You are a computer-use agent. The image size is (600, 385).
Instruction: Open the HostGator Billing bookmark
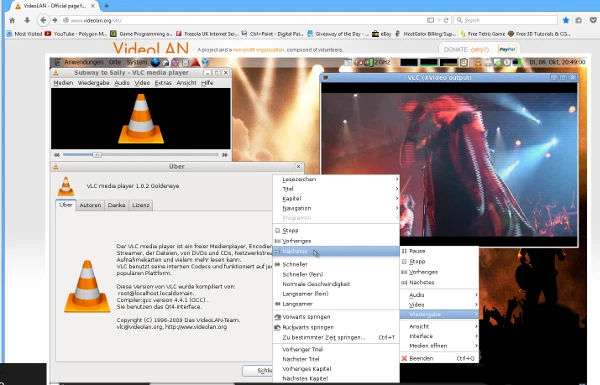(x=426, y=34)
